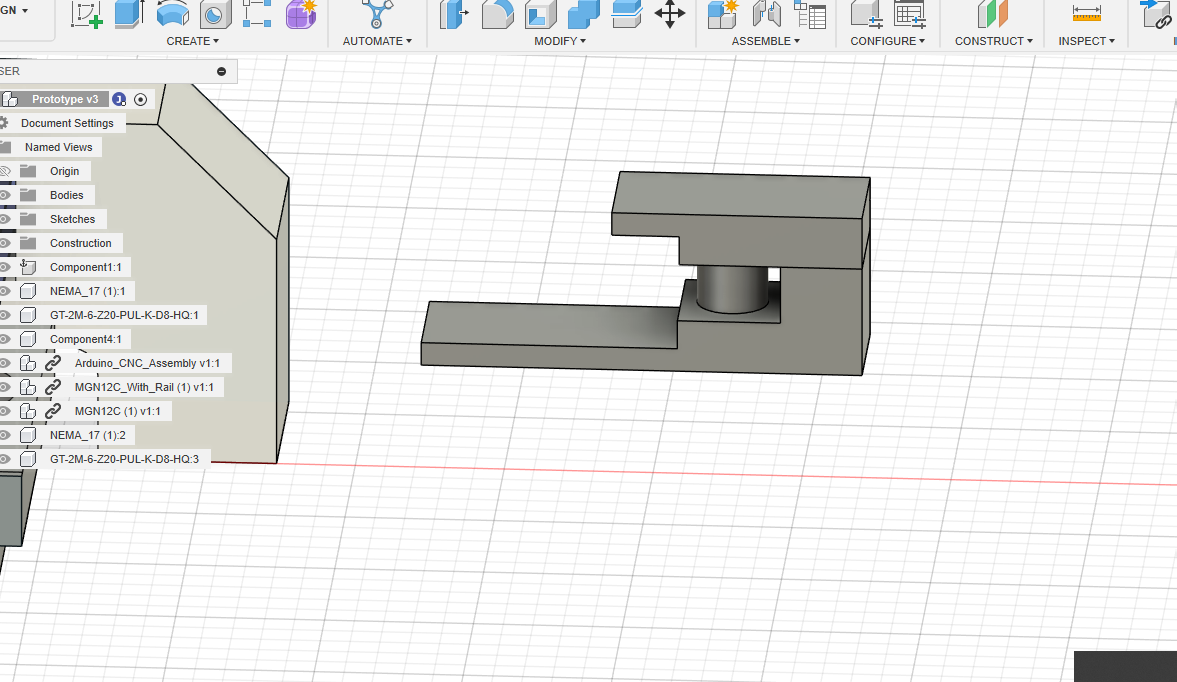Viewport: 1177px width, 682px height.
Task: Select the Joint tool
Action: click(x=766, y=14)
